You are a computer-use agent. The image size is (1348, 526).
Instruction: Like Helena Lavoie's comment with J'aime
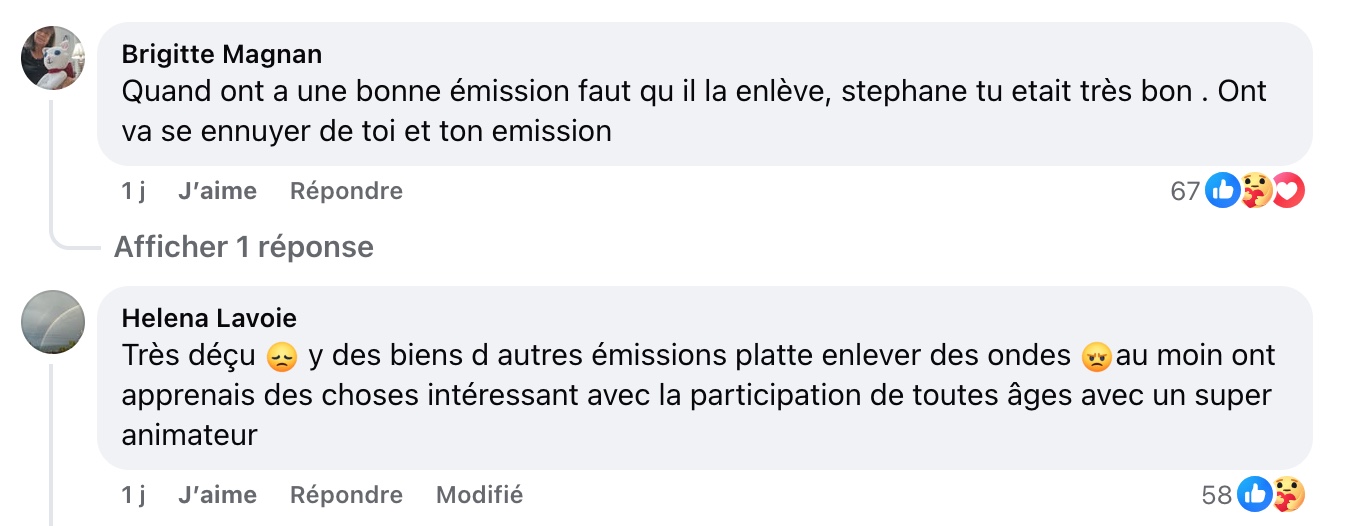[217, 495]
